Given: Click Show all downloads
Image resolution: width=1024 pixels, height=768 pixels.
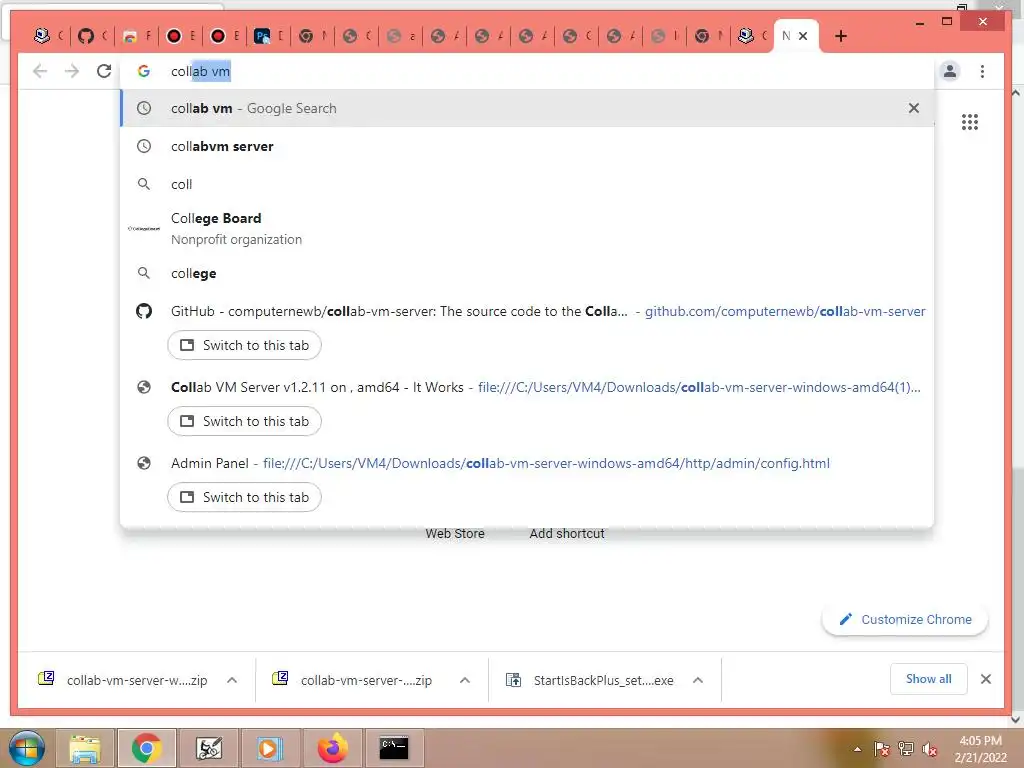Looking at the screenshot, I should tap(928, 679).
